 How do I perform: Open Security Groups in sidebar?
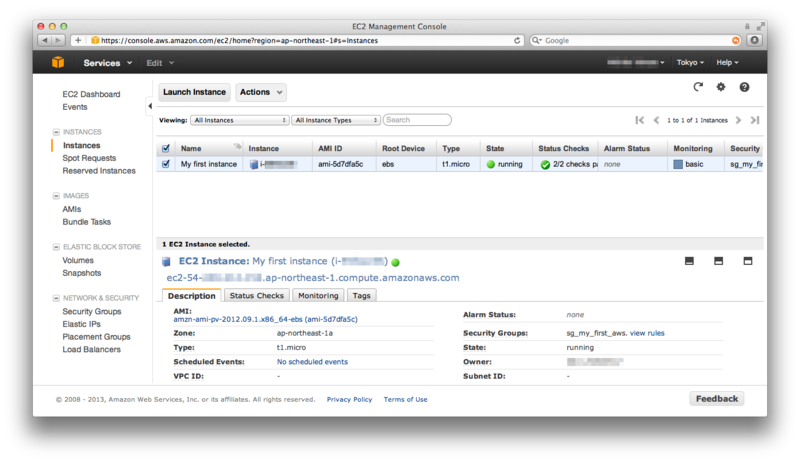(92, 312)
